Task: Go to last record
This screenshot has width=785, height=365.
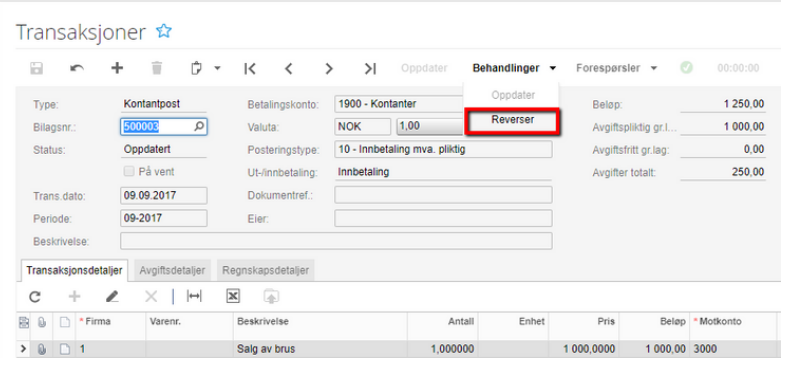Action: click(x=370, y=69)
